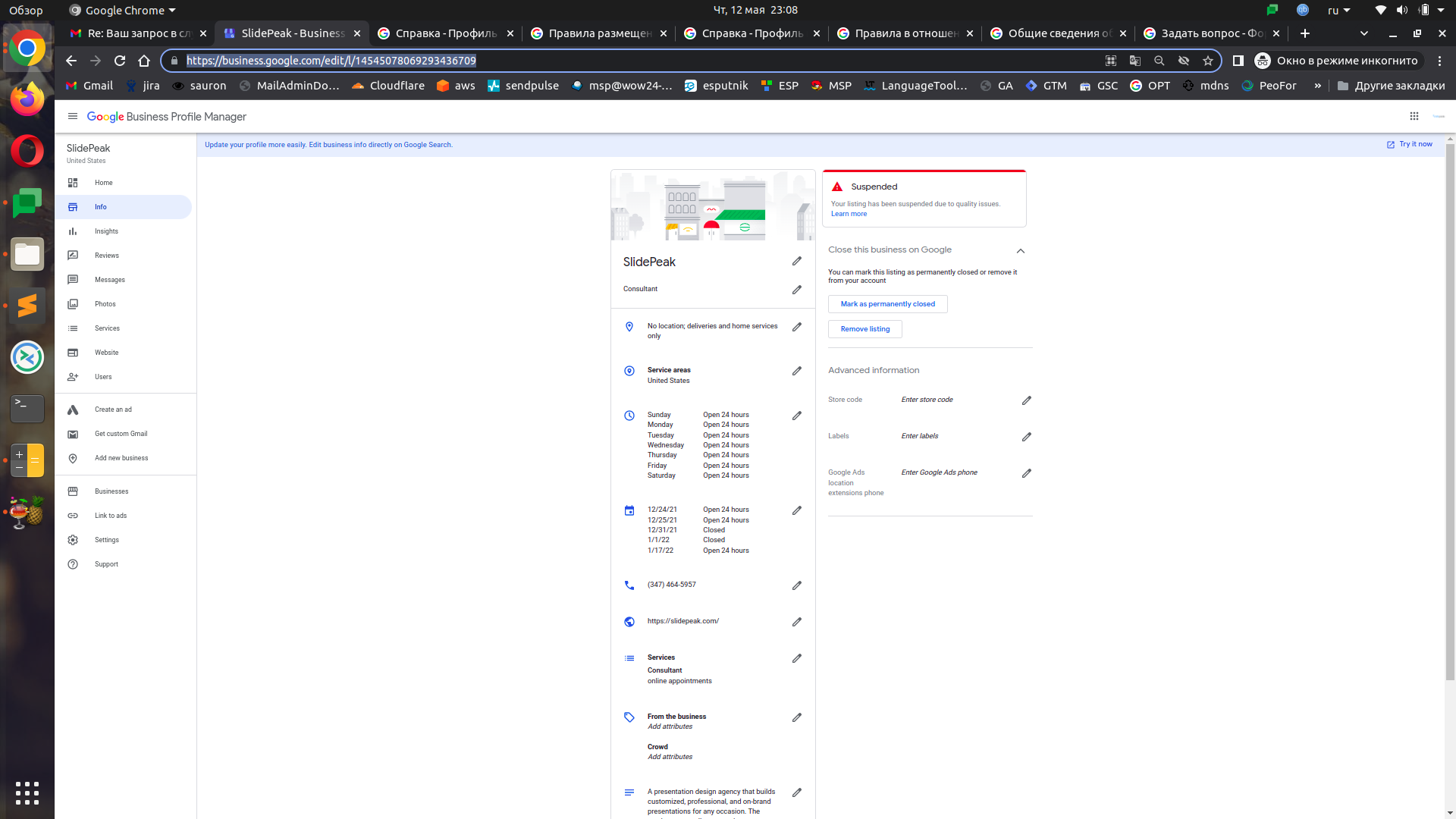Edit the location pencil icon

[x=796, y=327]
